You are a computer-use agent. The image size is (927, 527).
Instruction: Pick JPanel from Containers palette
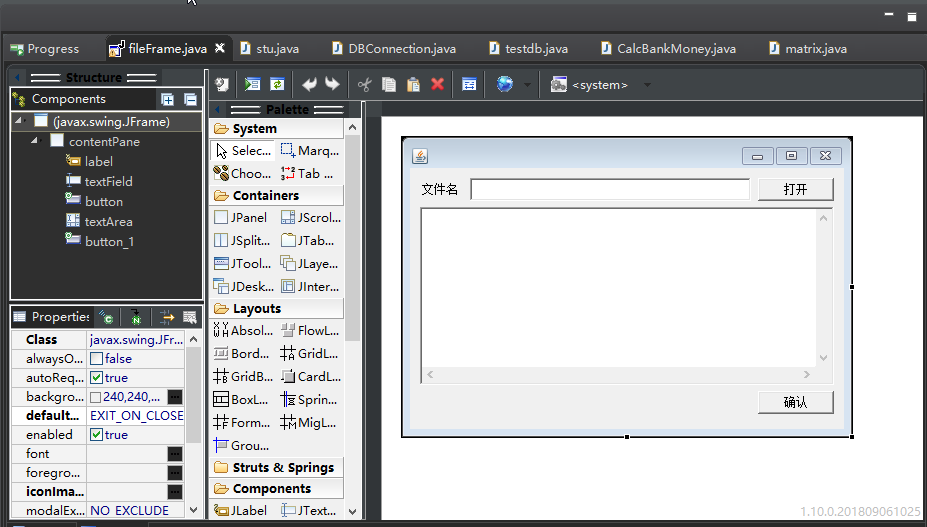241,218
